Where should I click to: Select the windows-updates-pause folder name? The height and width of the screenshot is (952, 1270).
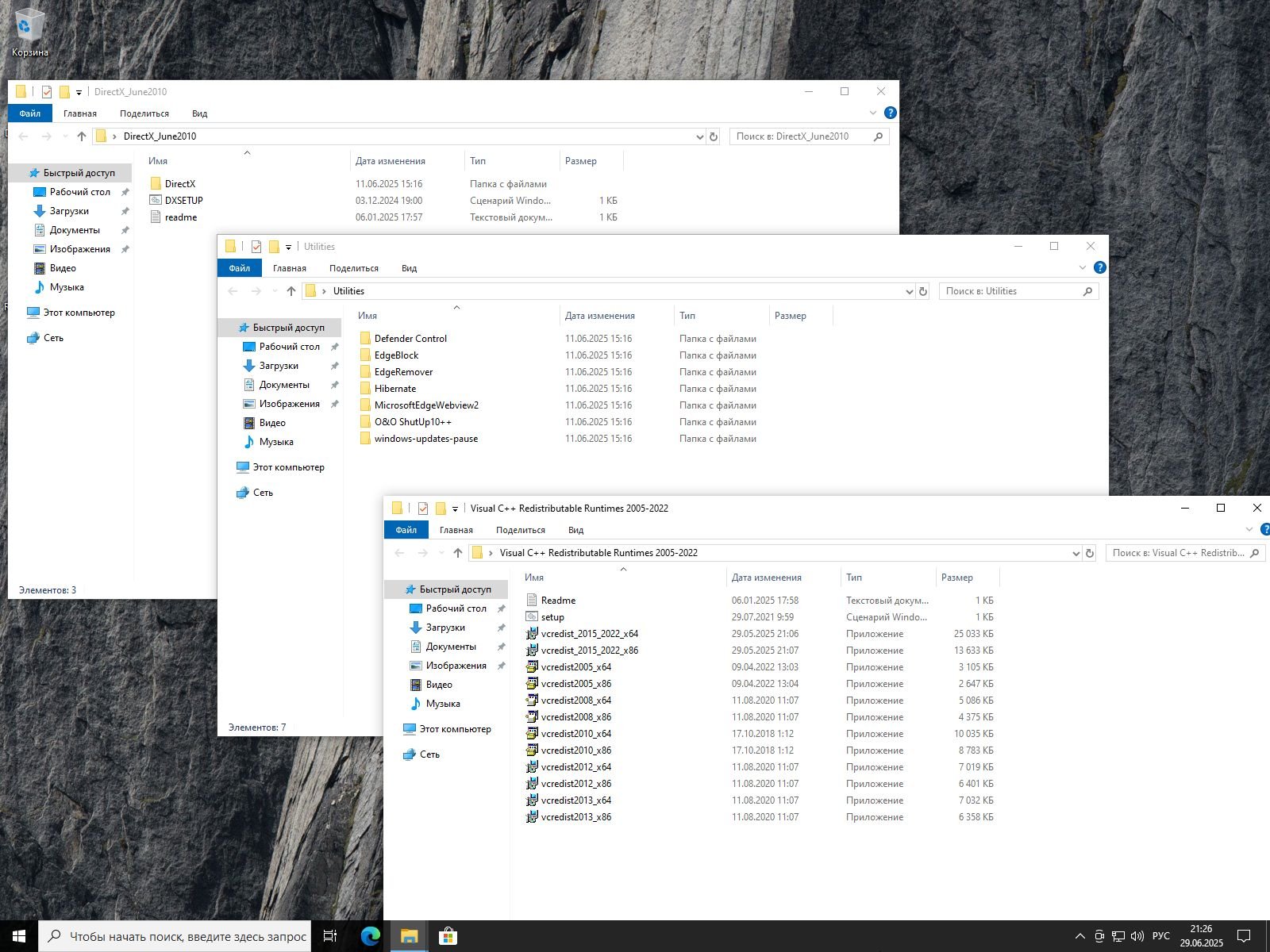click(426, 439)
